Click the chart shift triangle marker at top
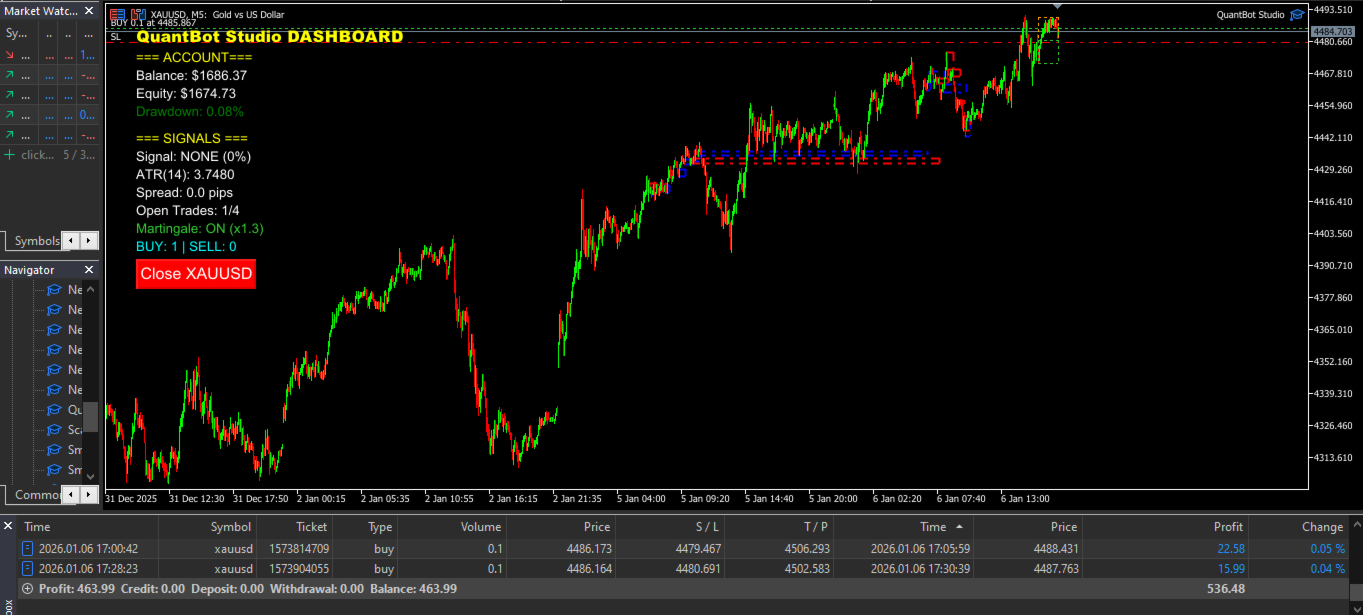This screenshot has height=615, width=1363. [1058, 8]
